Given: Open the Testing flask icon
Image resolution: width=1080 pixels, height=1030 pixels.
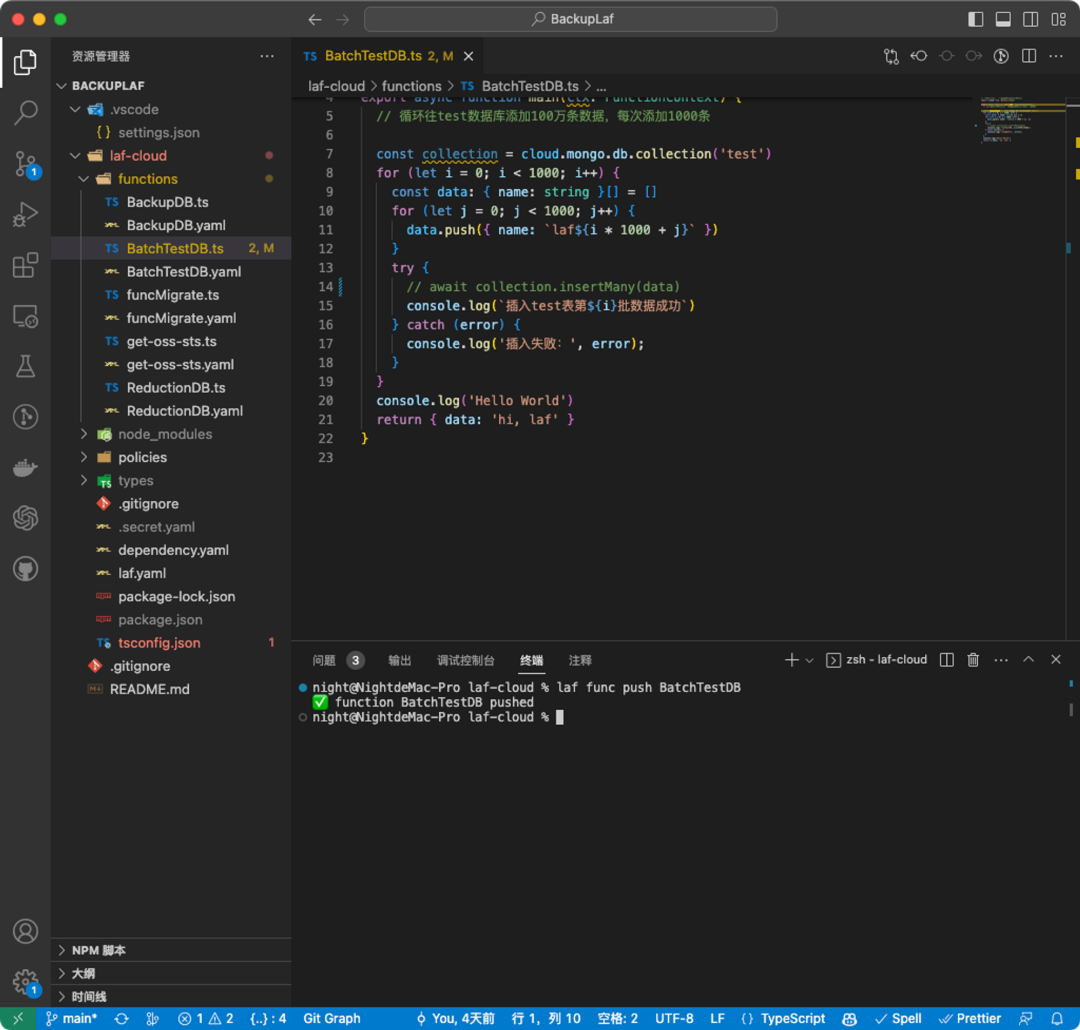Looking at the screenshot, I should point(25,367).
